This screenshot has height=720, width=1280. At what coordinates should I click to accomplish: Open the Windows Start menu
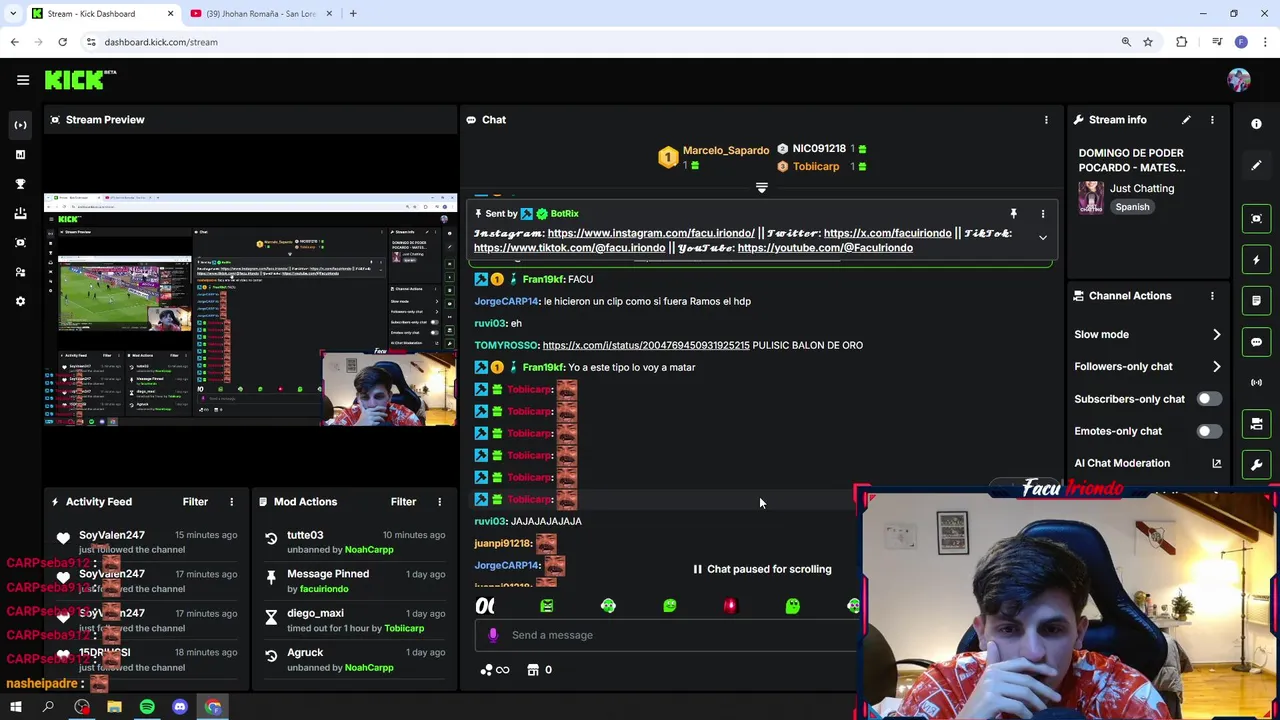pos(16,707)
